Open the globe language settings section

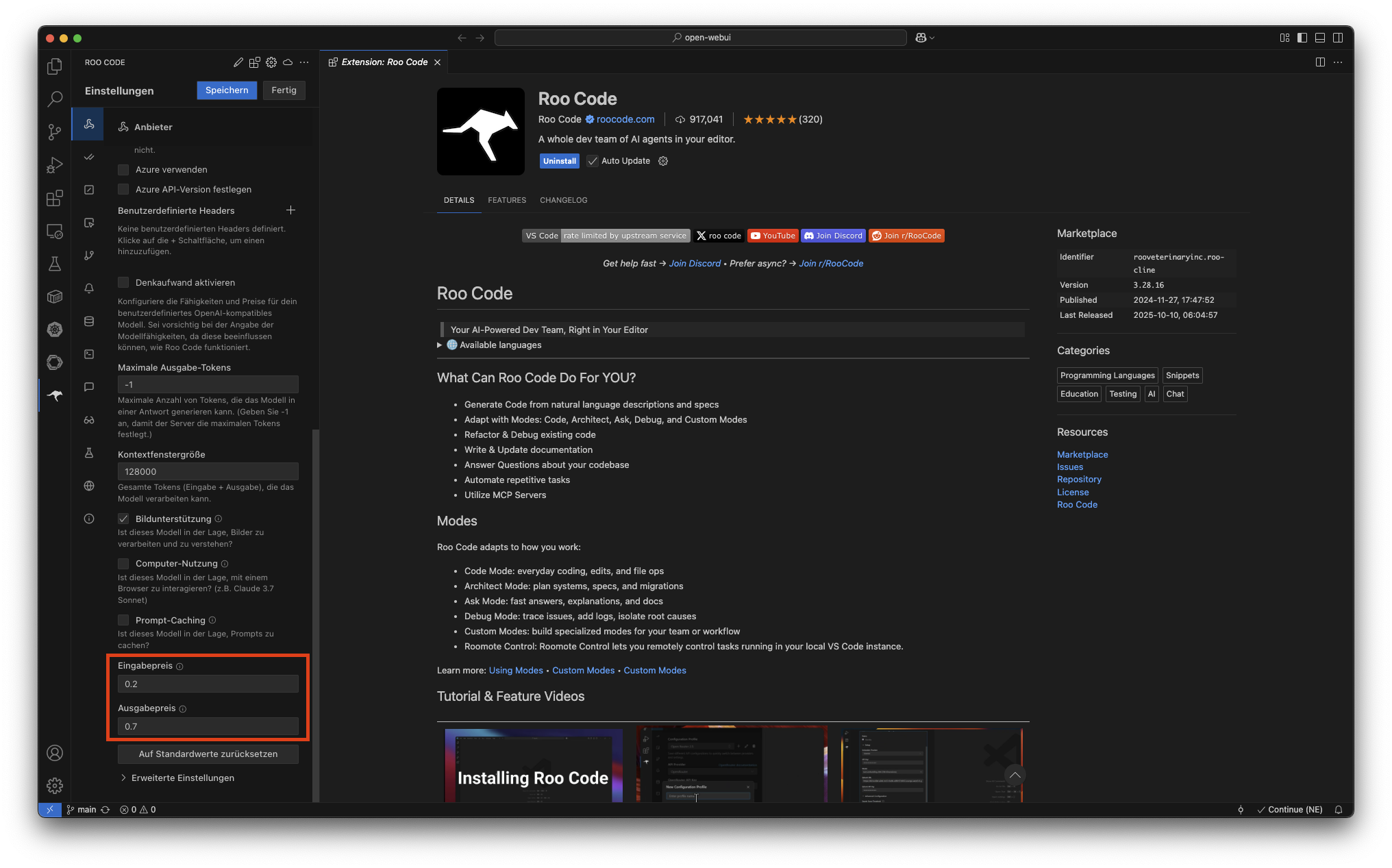click(x=89, y=486)
